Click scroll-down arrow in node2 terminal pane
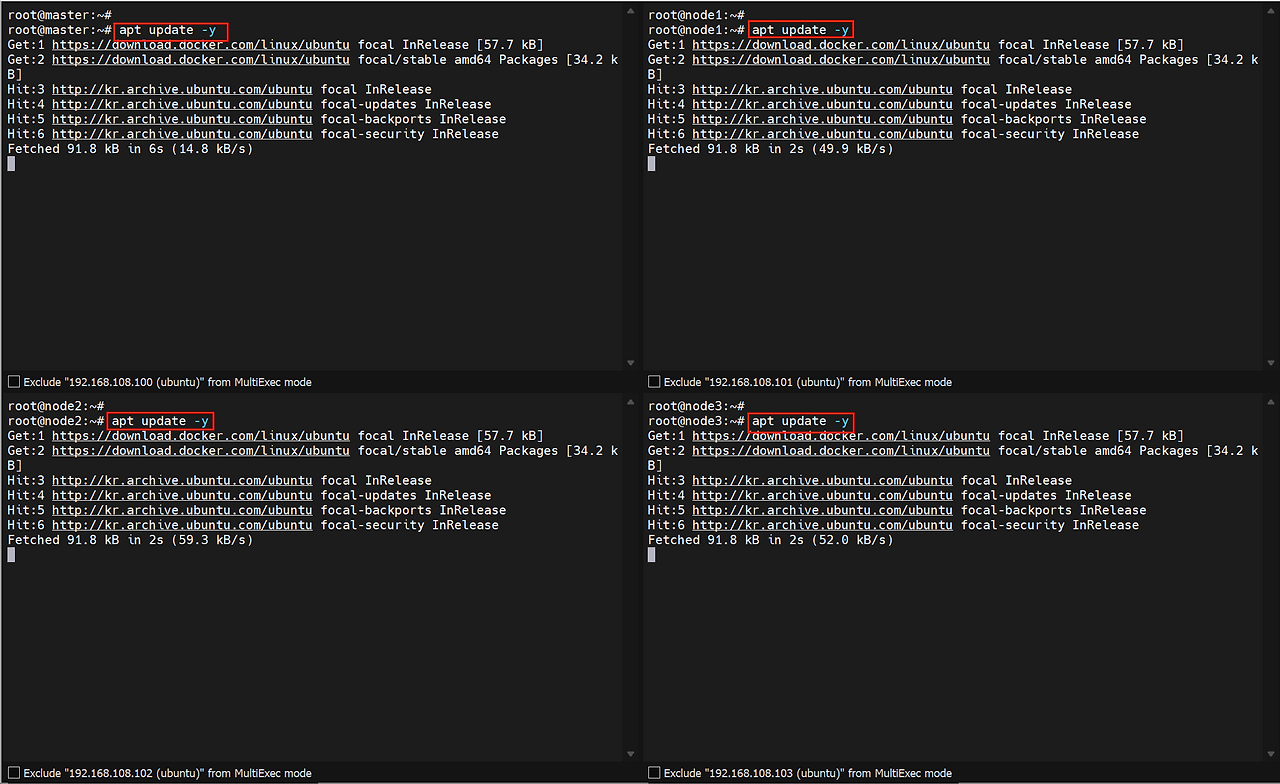1280x784 pixels. (630, 754)
